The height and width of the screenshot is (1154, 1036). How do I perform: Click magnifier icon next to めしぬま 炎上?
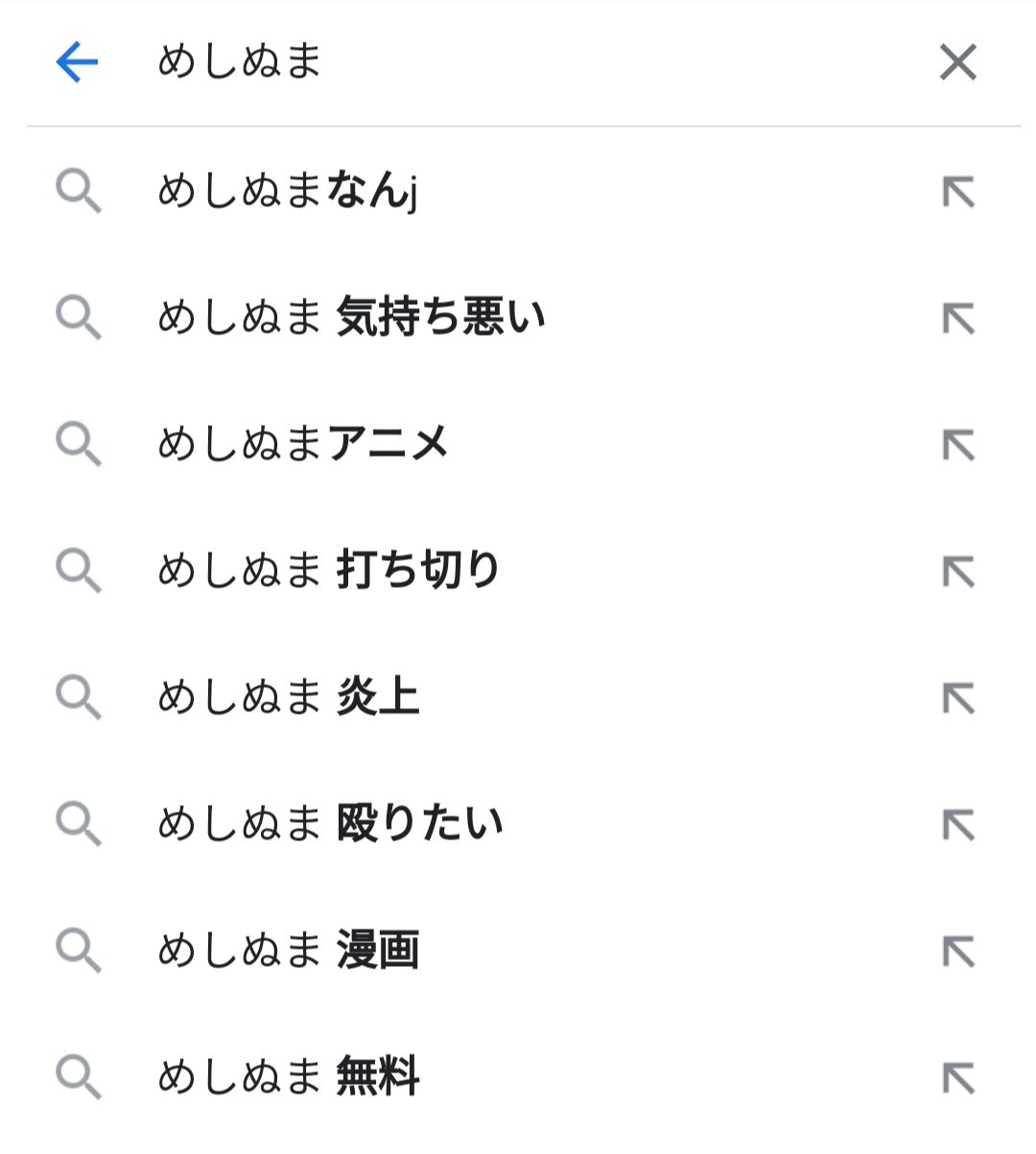click(x=79, y=697)
